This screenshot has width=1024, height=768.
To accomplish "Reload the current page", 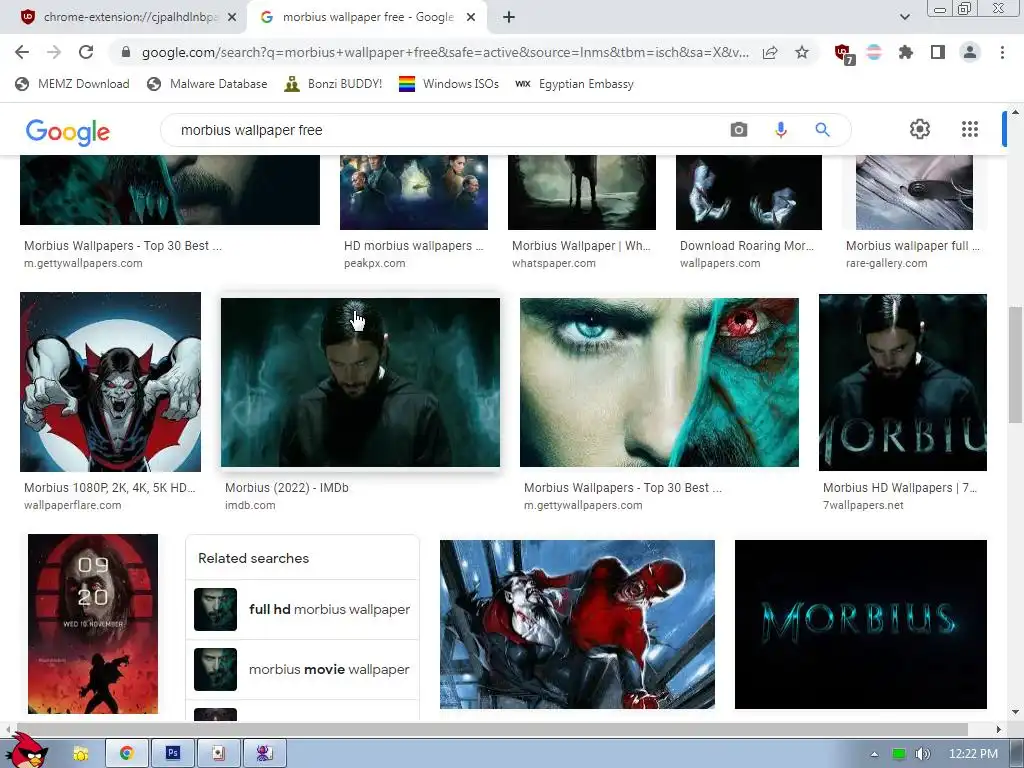I will pyautogui.click(x=86, y=52).
